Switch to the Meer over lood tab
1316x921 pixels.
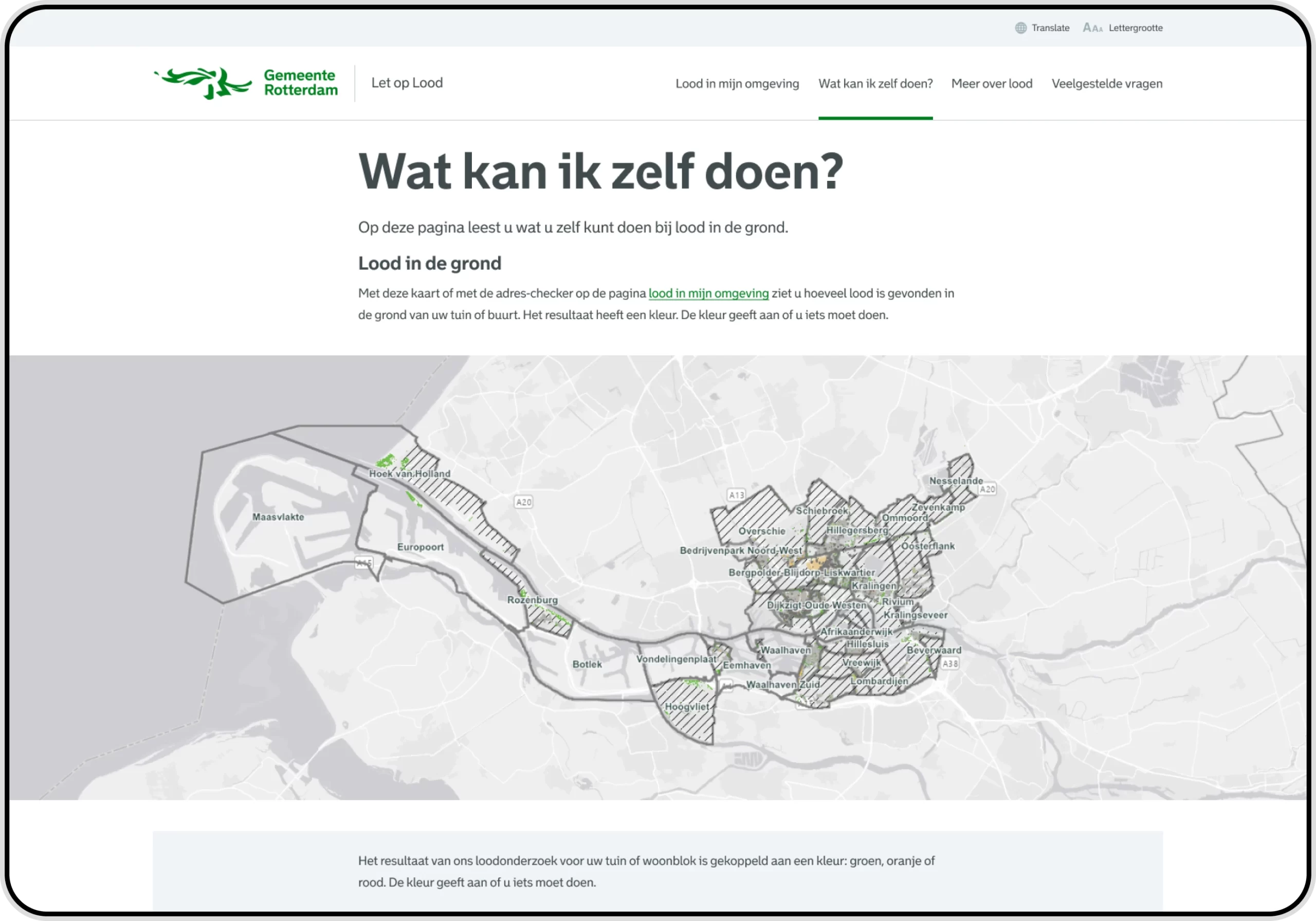tap(992, 84)
